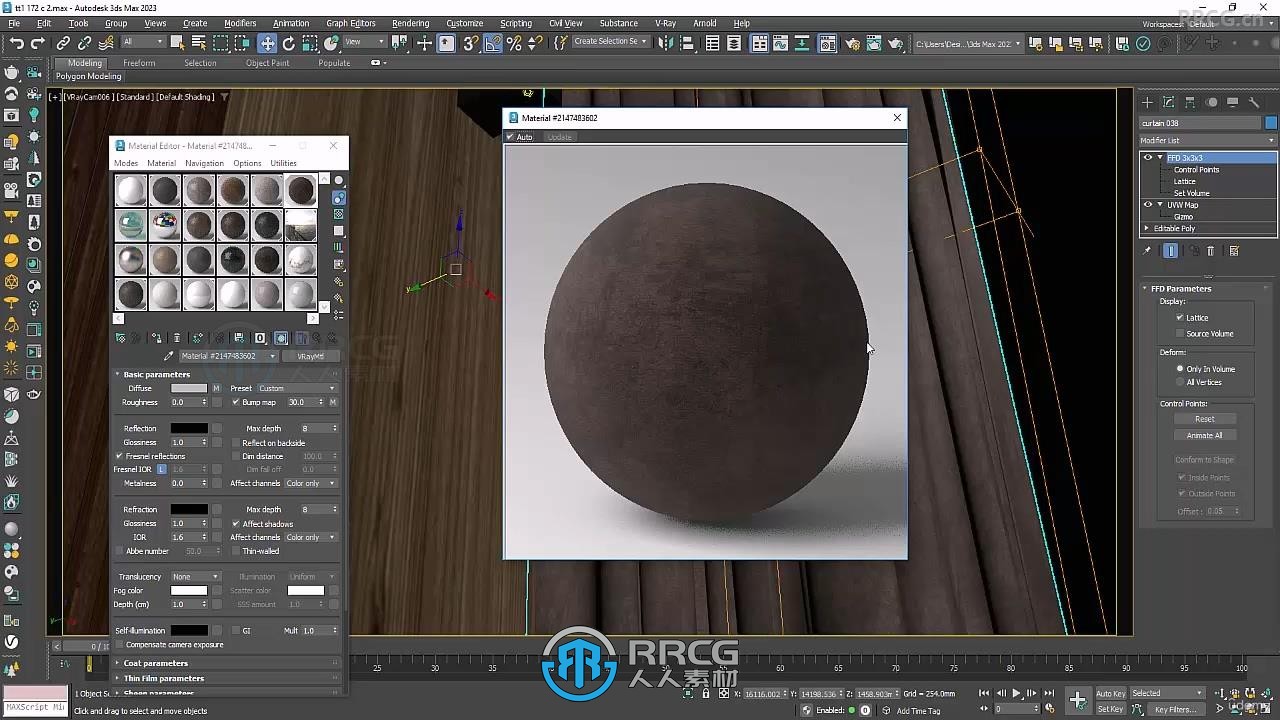The width and height of the screenshot is (1280, 720).
Task: Click Auto Key button
Action: [x=1110, y=693]
